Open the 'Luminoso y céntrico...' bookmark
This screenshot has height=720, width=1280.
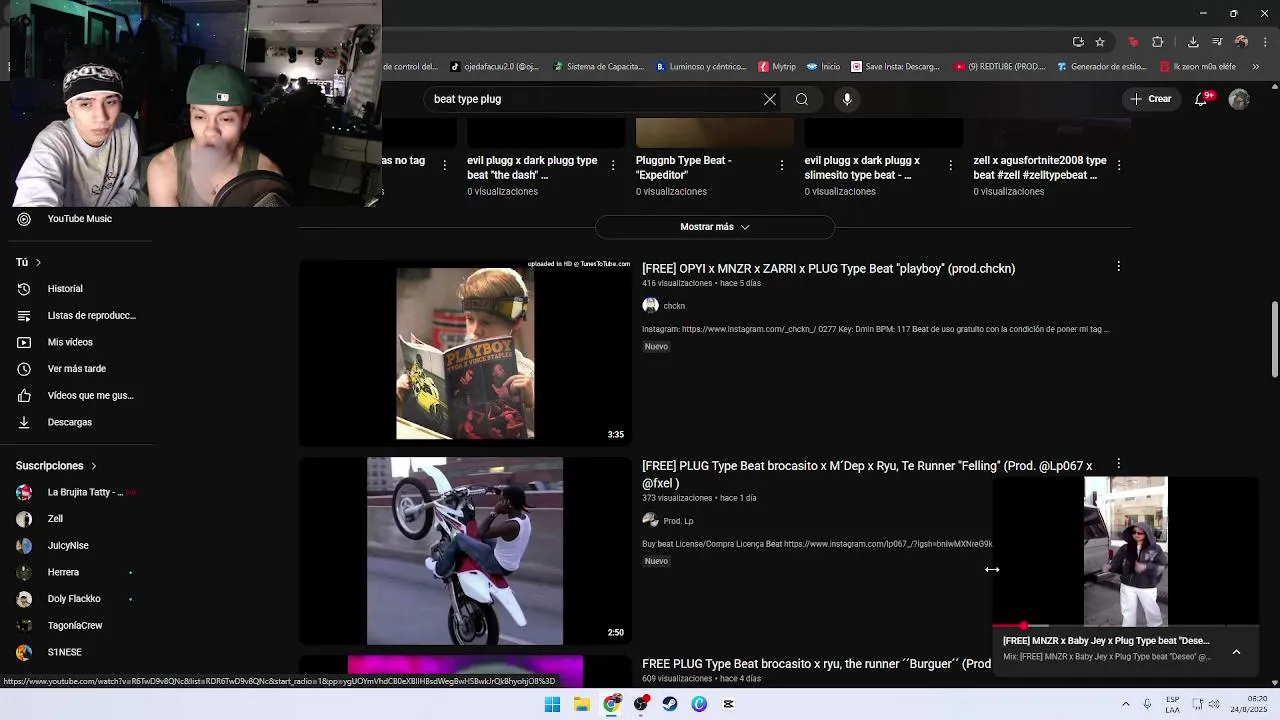701,67
